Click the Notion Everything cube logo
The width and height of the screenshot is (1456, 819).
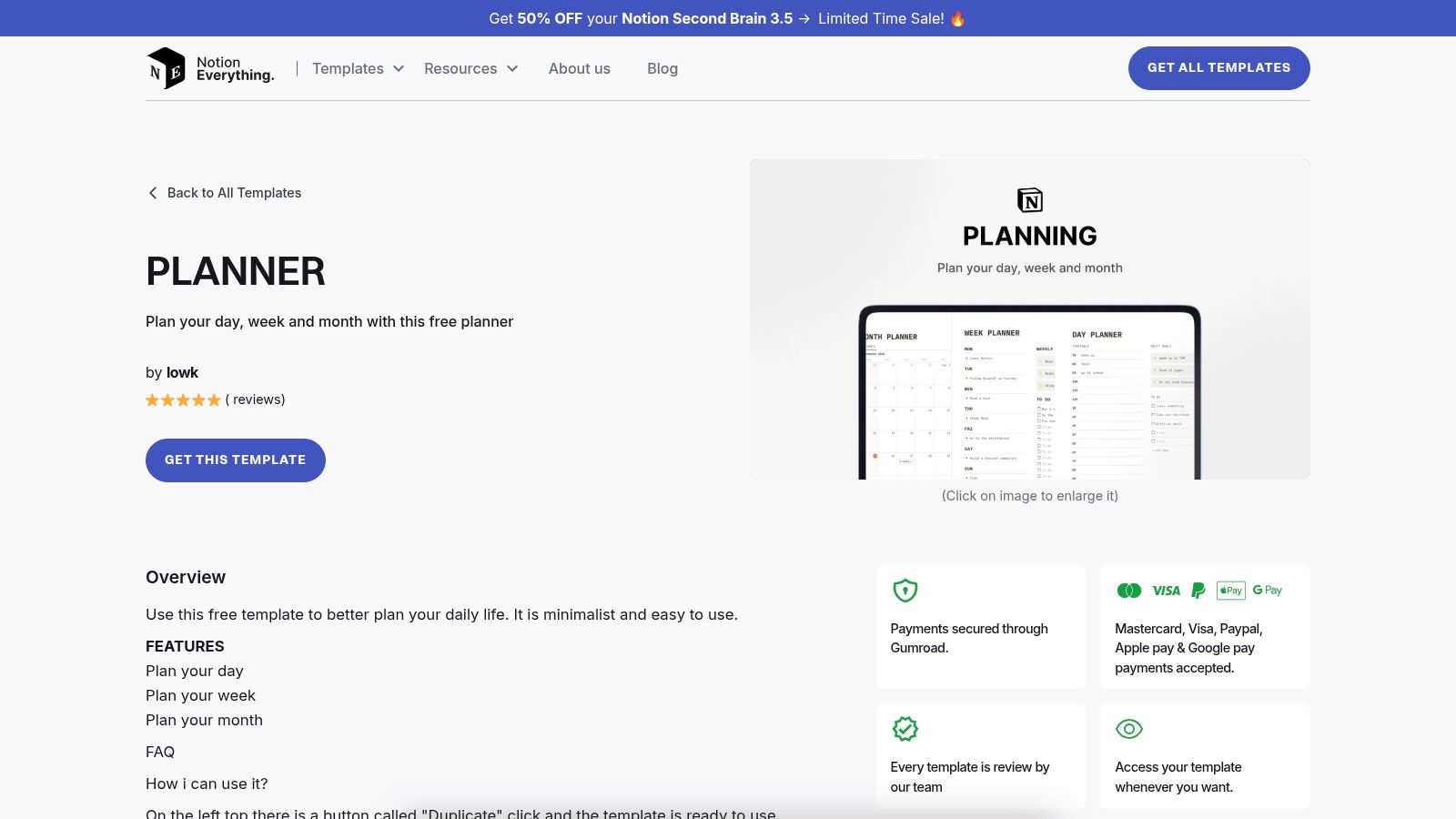166,68
